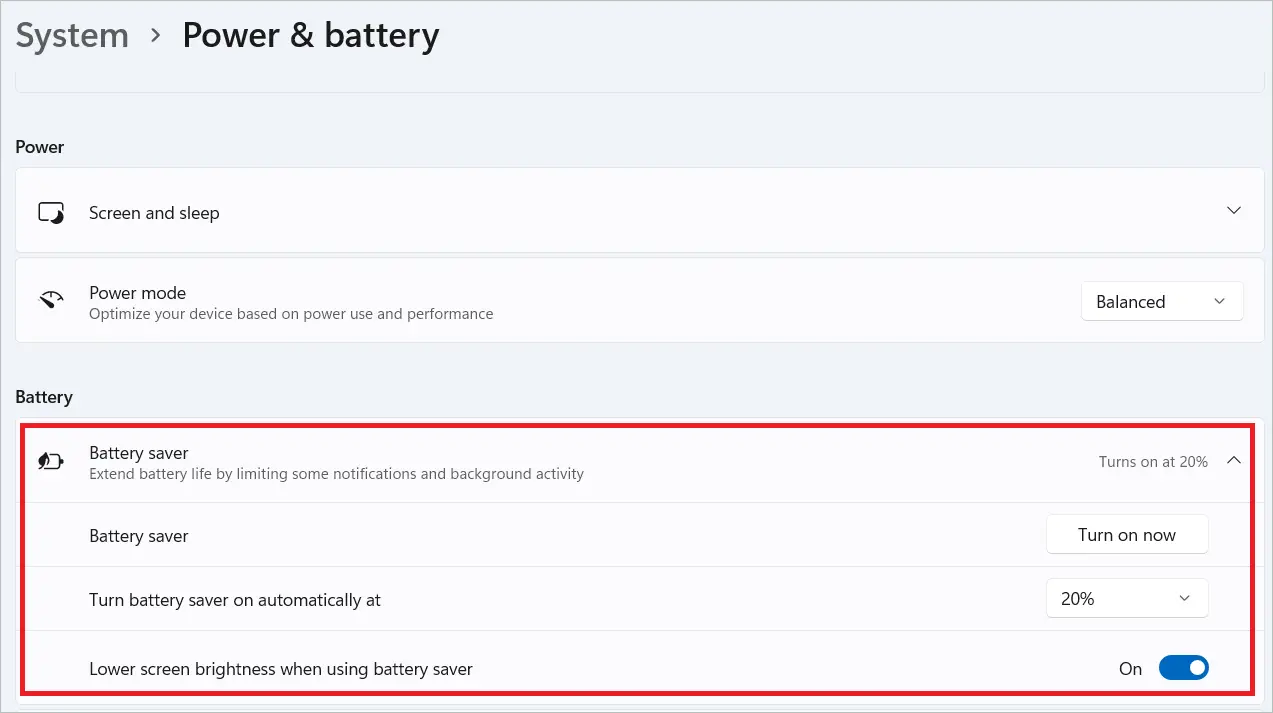The image size is (1273, 713).
Task: Turn on battery saver now
Action: [x=1127, y=534]
